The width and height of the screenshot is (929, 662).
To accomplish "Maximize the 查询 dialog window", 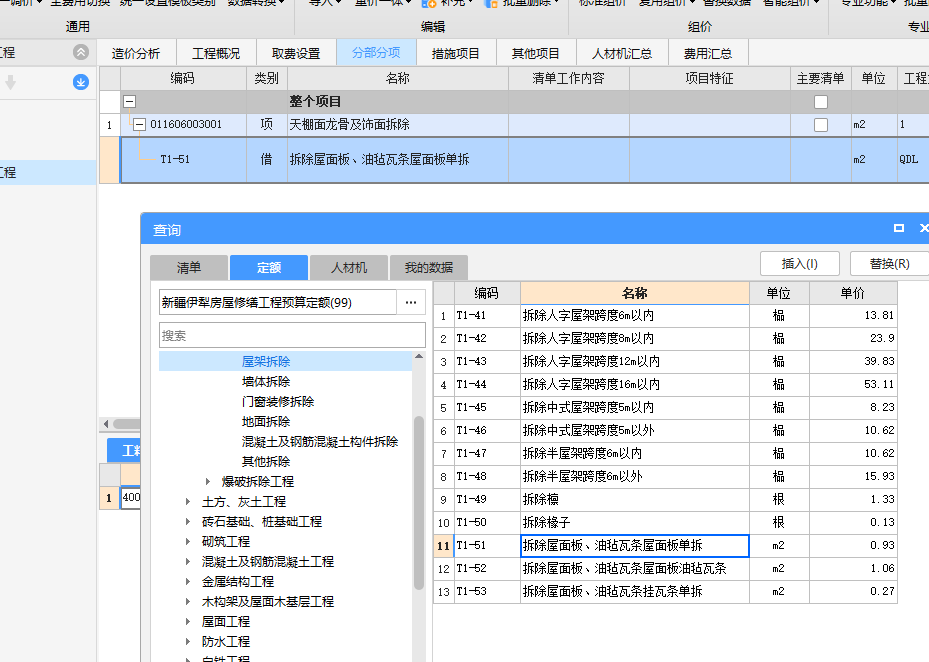I will tap(899, 228).
